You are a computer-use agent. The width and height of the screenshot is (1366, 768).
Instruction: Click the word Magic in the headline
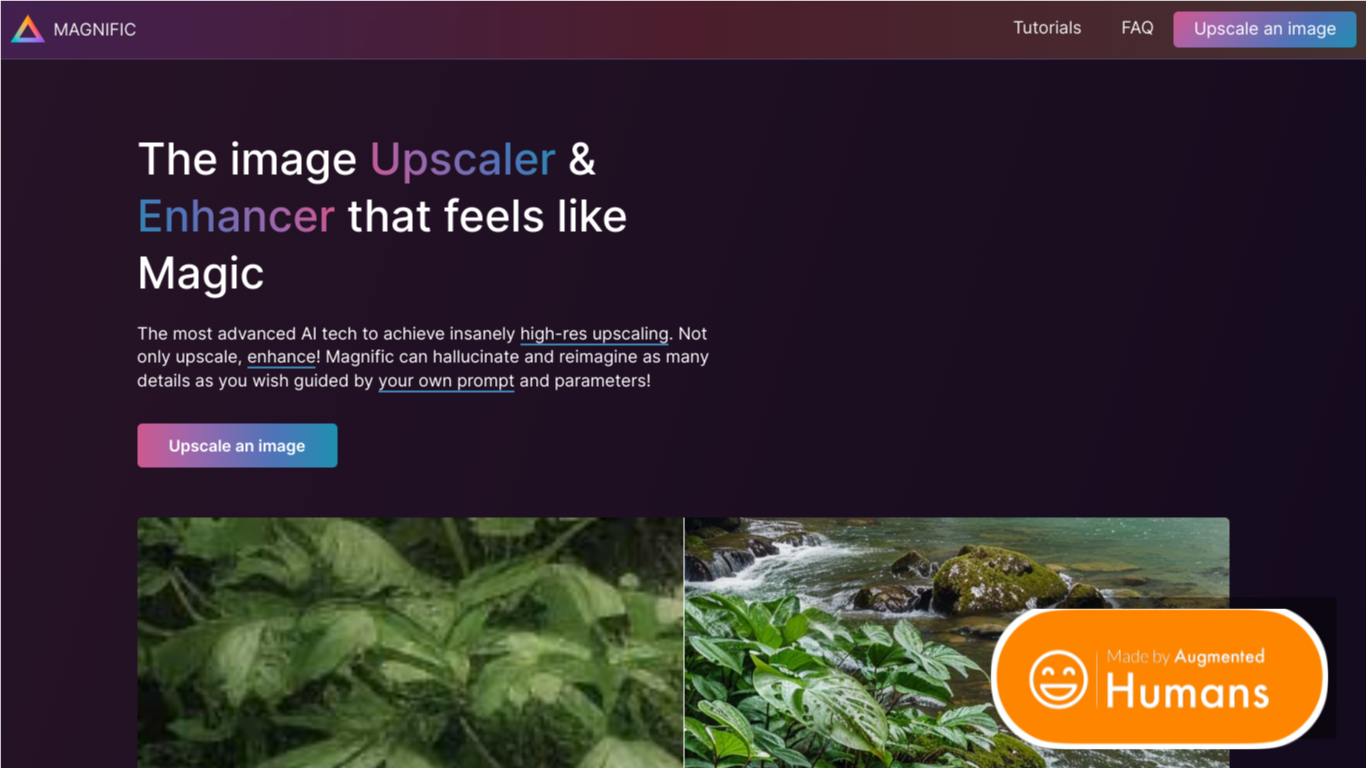(201, 273)
